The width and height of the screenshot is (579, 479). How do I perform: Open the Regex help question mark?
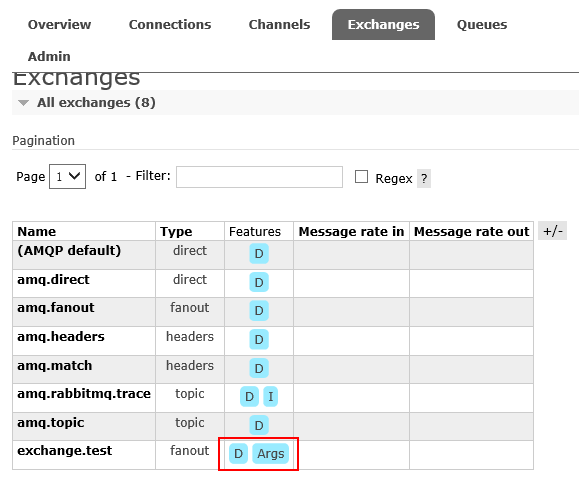(x=424, y=179)
